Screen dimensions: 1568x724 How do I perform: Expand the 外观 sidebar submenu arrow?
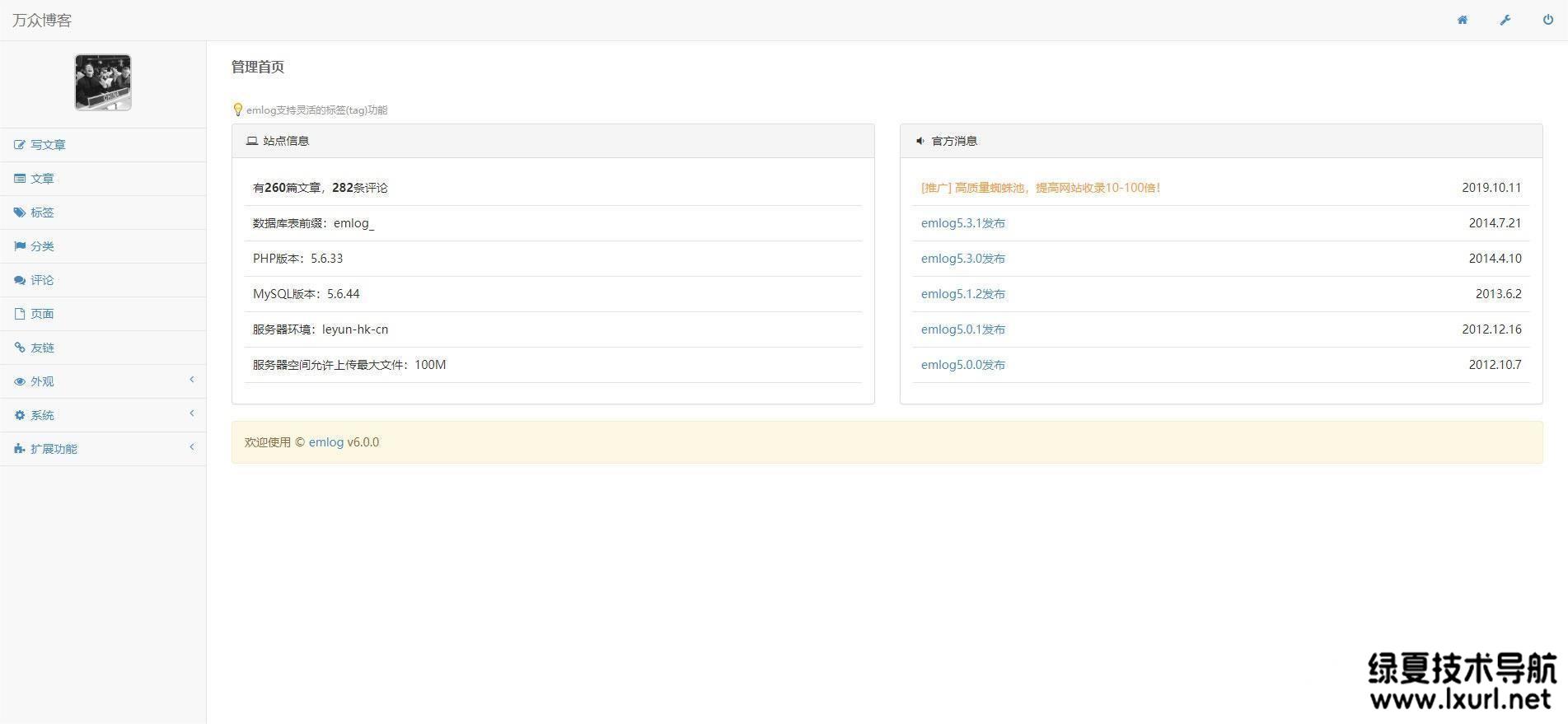191,380
